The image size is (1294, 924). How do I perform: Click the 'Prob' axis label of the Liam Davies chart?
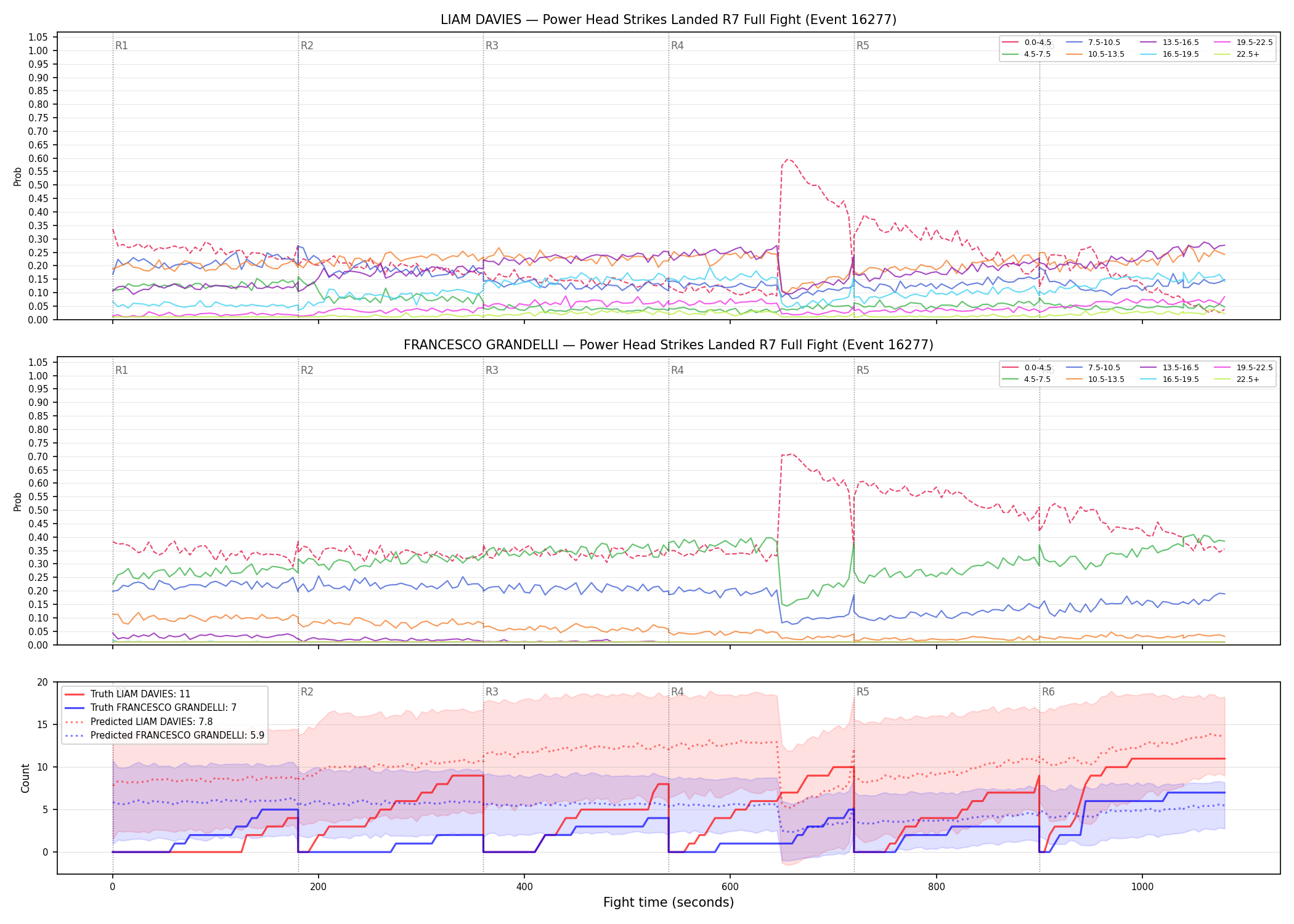click(x=18, y=176)
